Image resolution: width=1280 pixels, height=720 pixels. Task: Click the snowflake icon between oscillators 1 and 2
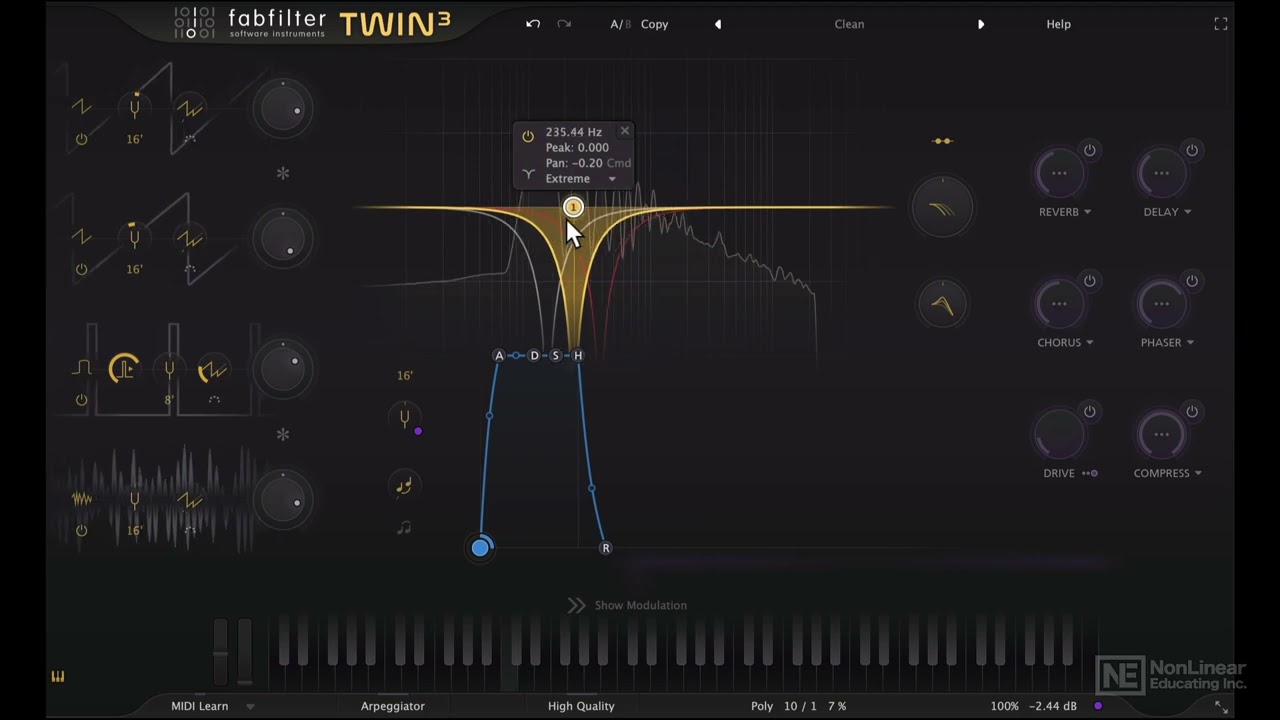point(283,174)
